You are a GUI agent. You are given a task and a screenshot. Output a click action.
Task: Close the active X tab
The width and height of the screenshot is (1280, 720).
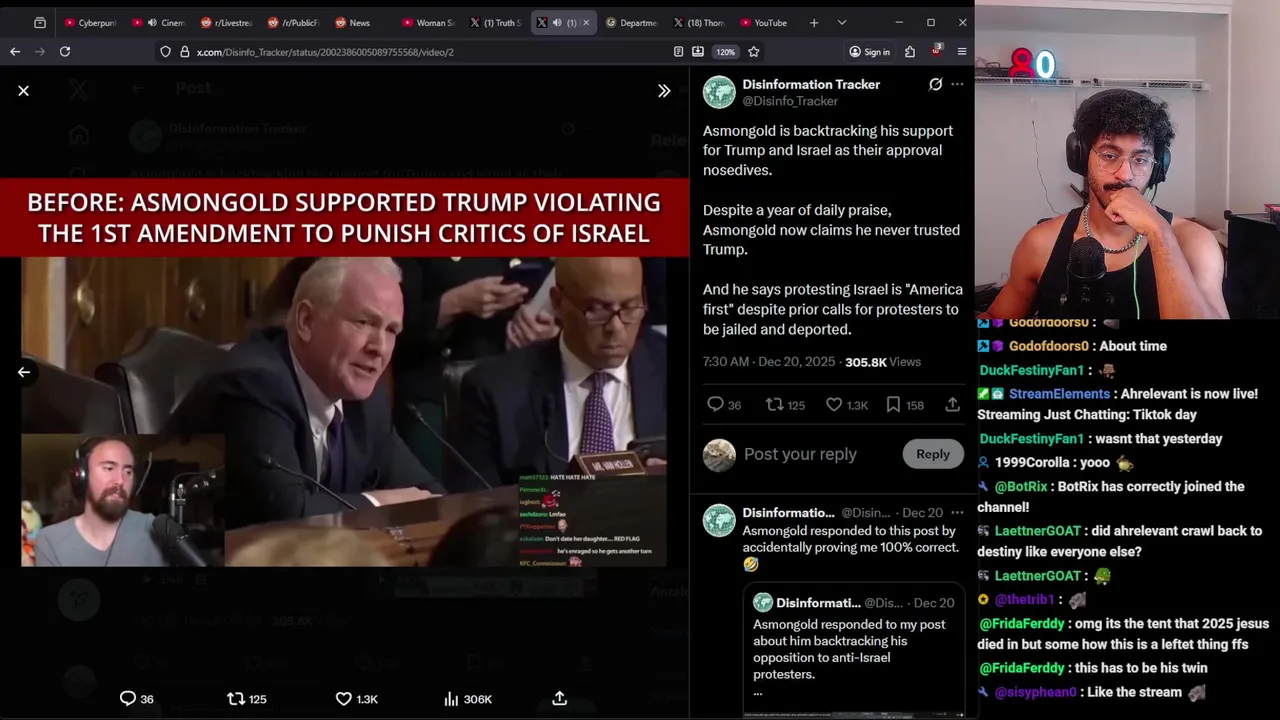pyautogui.click(x=586, y=22)
